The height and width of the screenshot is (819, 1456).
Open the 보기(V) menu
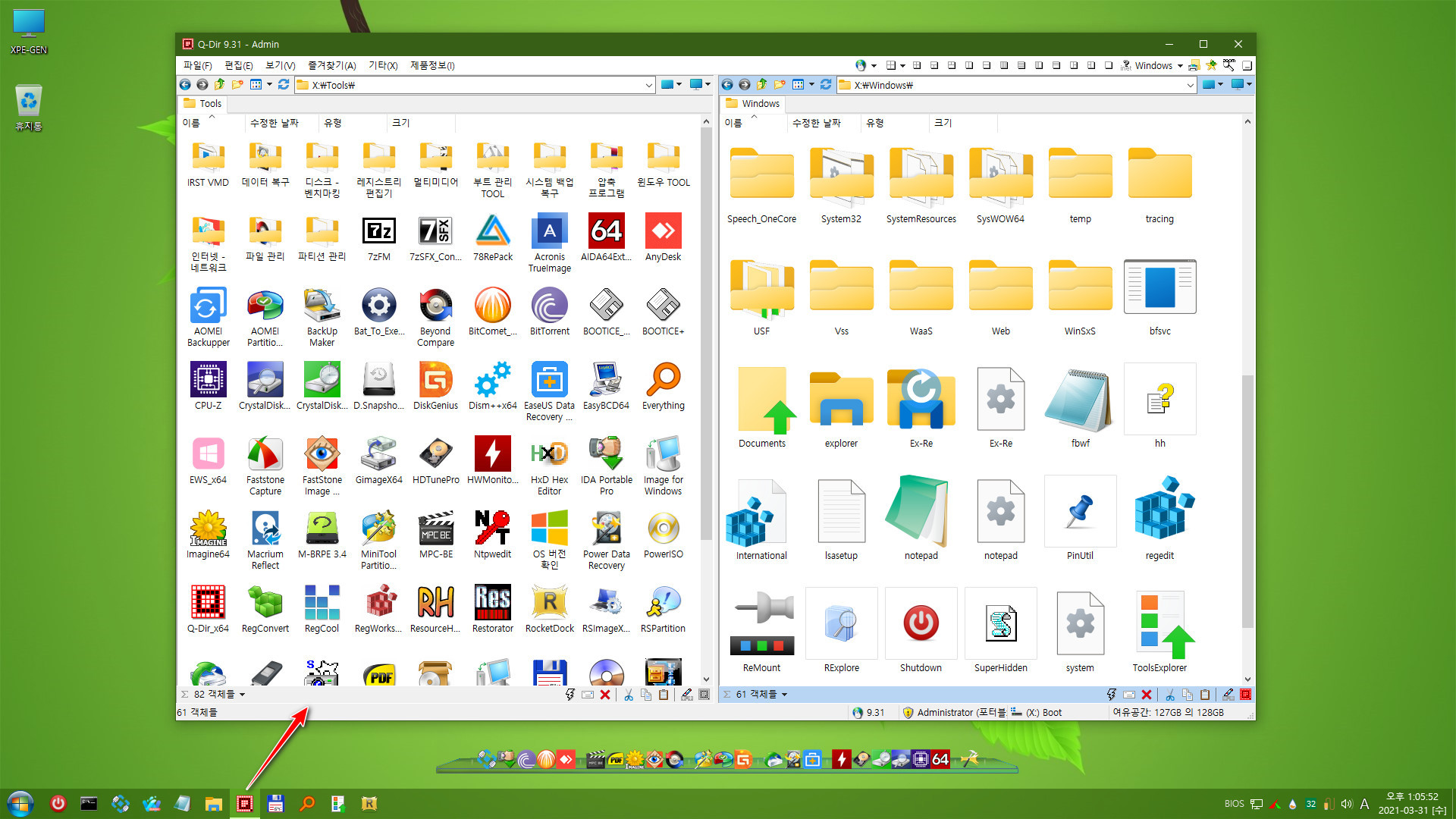281,65
